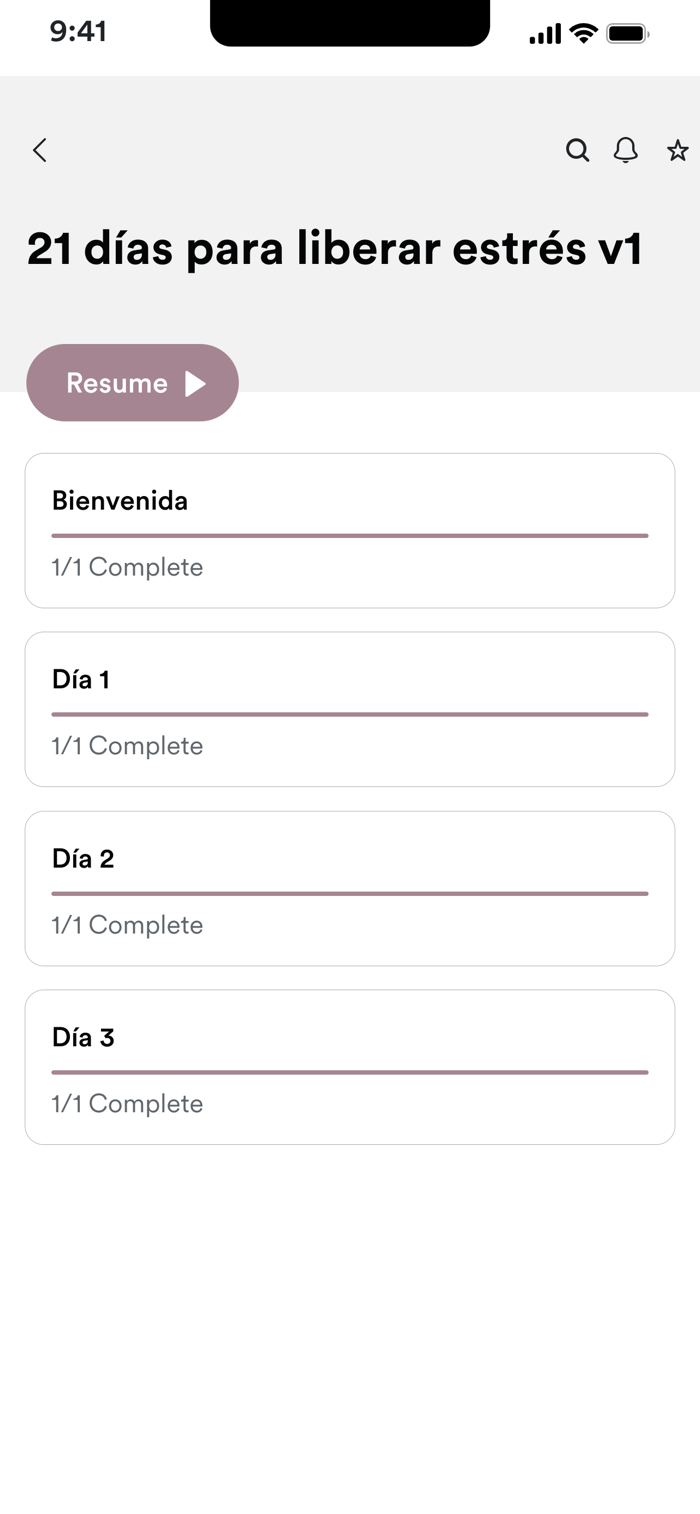Tap the back arrow icon
Viewport: 700px width, 1514px height.
tap(40, 151)
